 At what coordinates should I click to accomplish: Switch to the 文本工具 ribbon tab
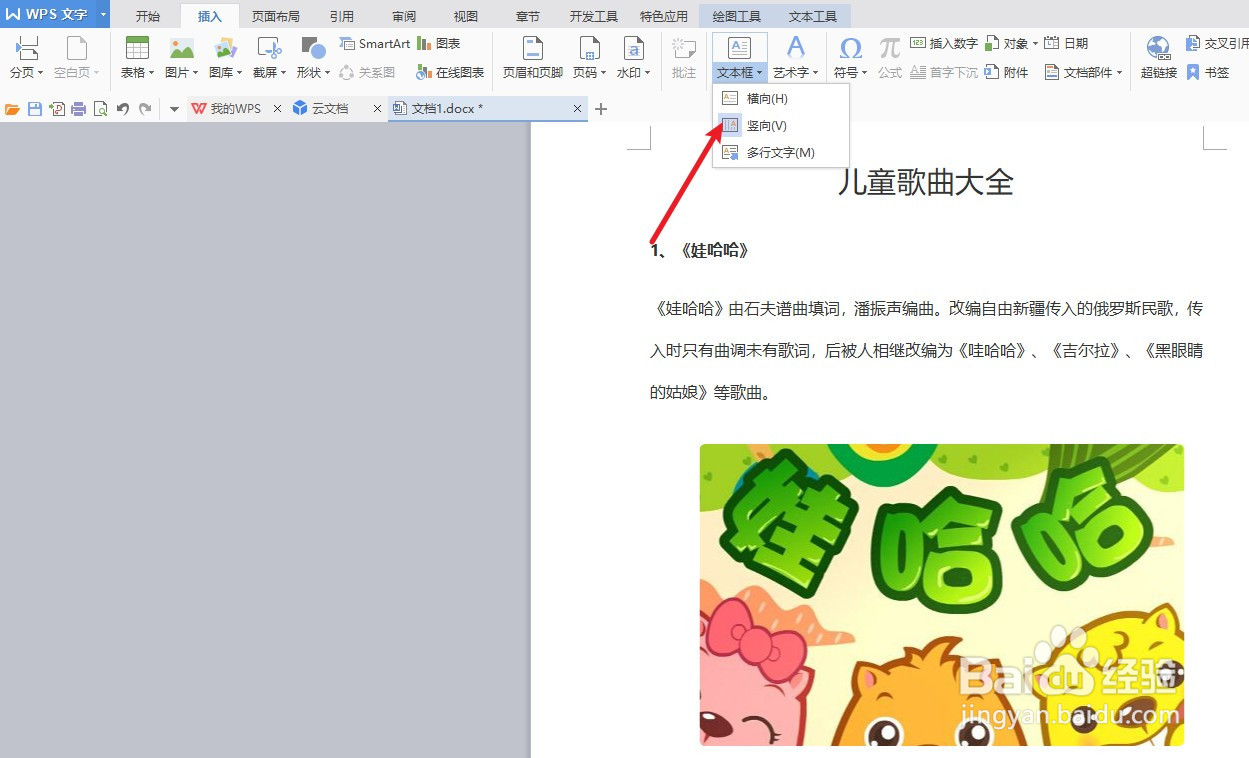tap(813, 17)
